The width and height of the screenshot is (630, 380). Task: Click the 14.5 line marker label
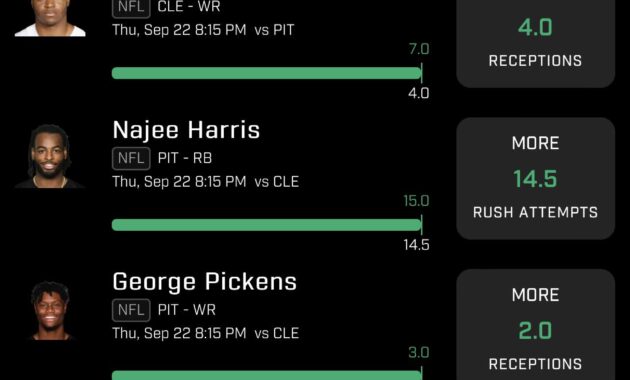pyautogui.click(x=416, y=245)
